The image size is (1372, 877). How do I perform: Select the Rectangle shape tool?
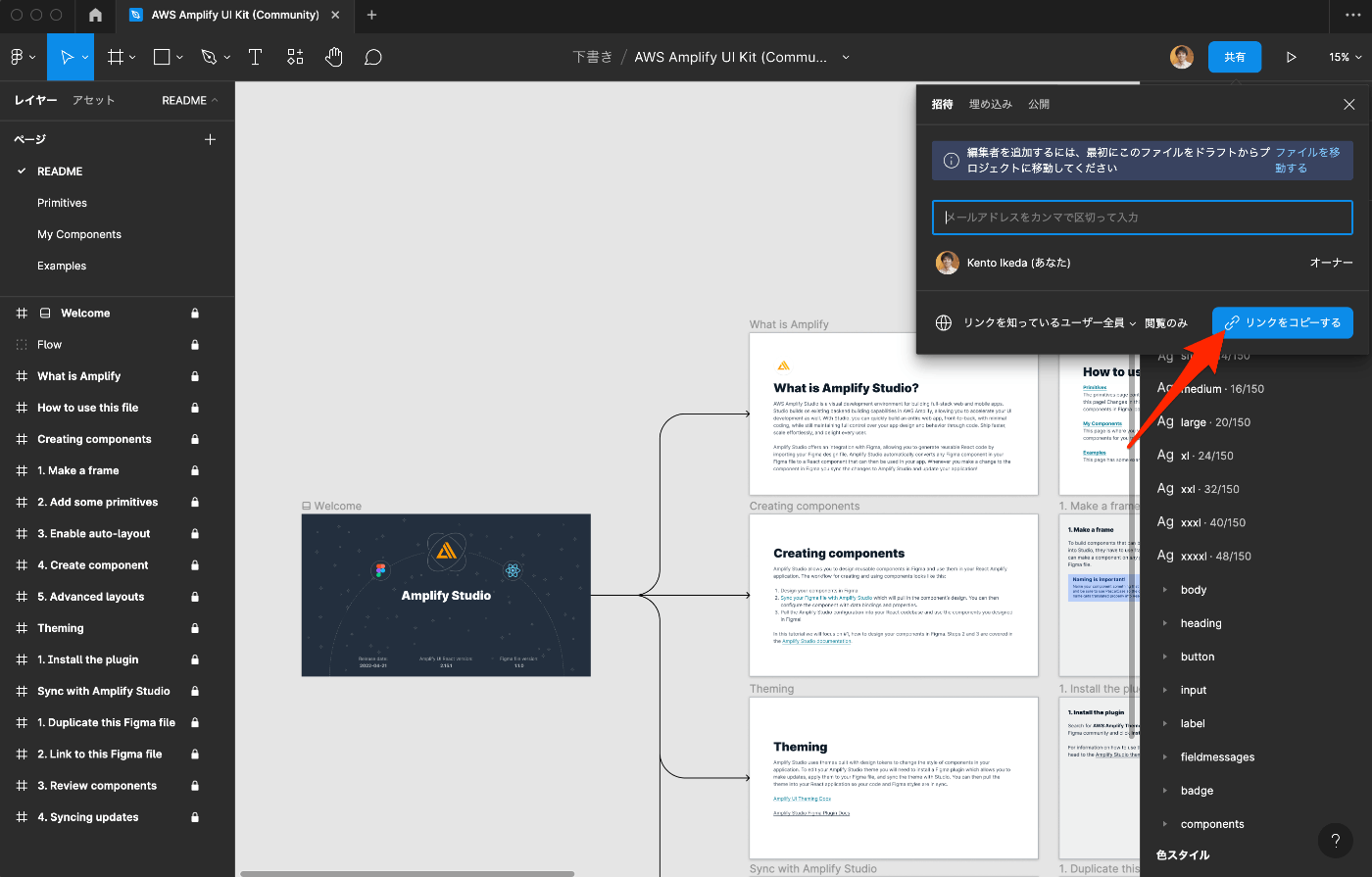(x=163, y=57)
